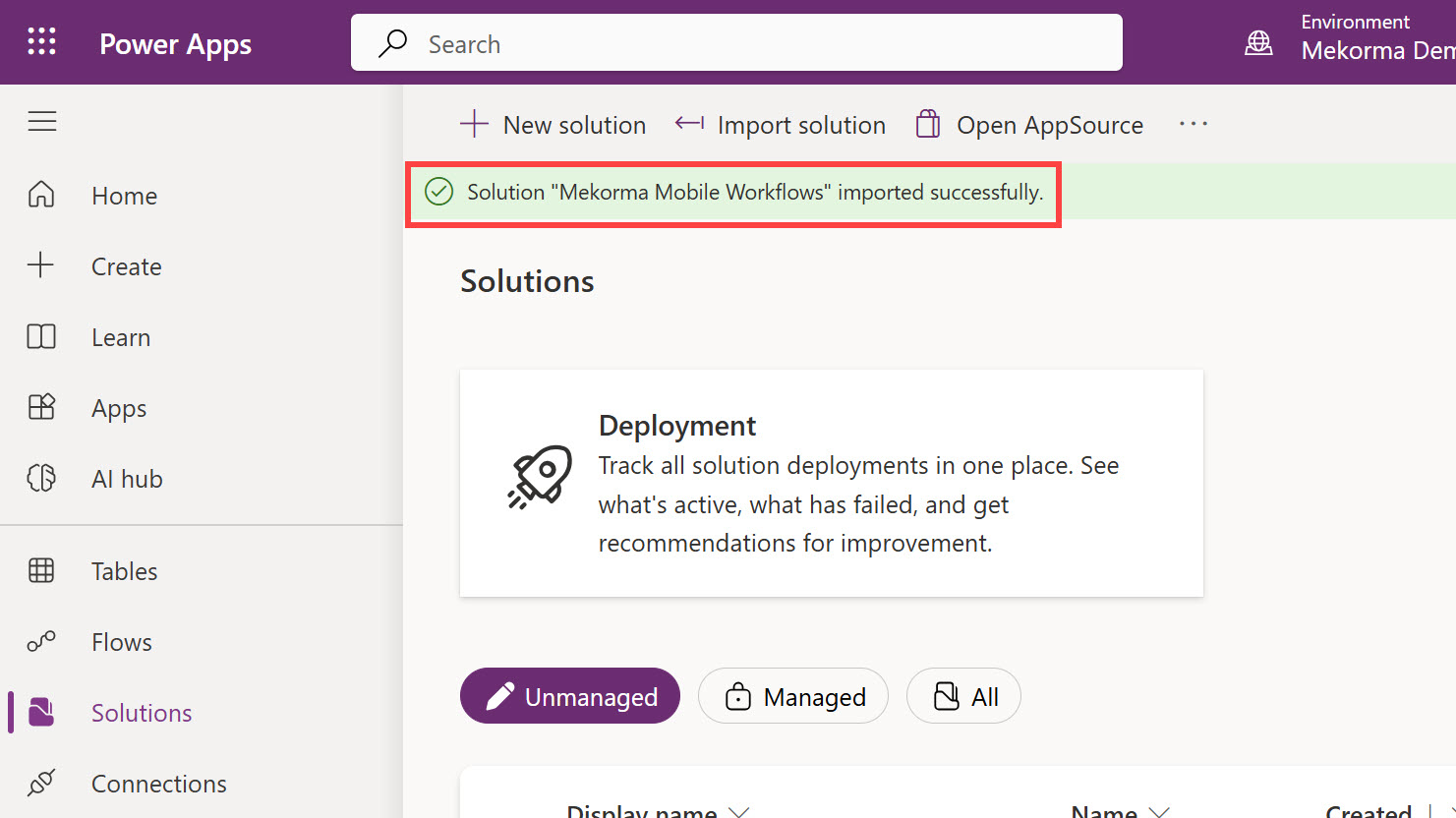Viewport: 1456px width, 818px height.
Task: Click the New solution button
Action: (x=553, y=125)
